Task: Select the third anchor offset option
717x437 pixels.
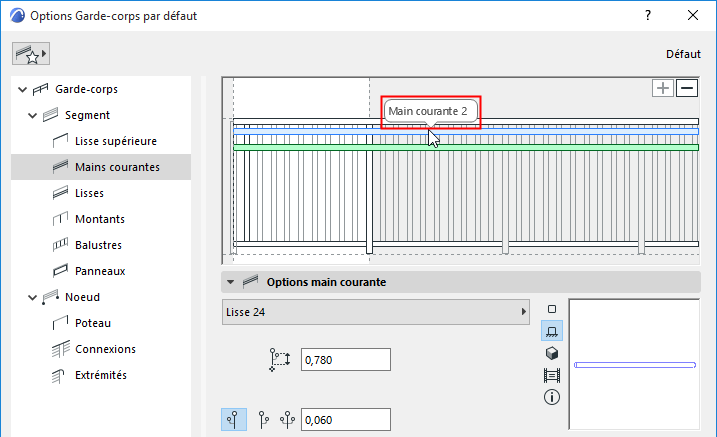Action: pyautogui.click(x=288, y=420)
